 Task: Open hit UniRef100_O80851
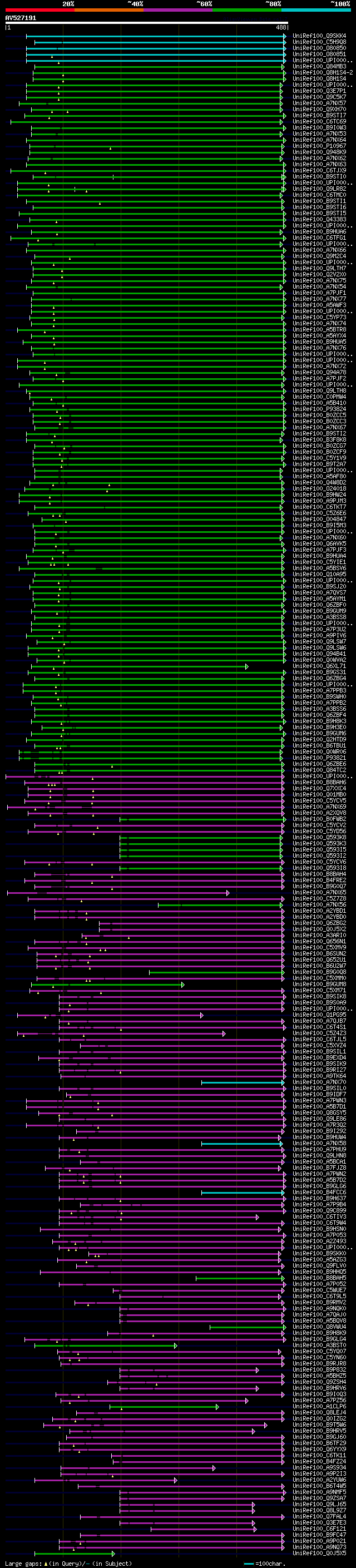pos(319,54)
